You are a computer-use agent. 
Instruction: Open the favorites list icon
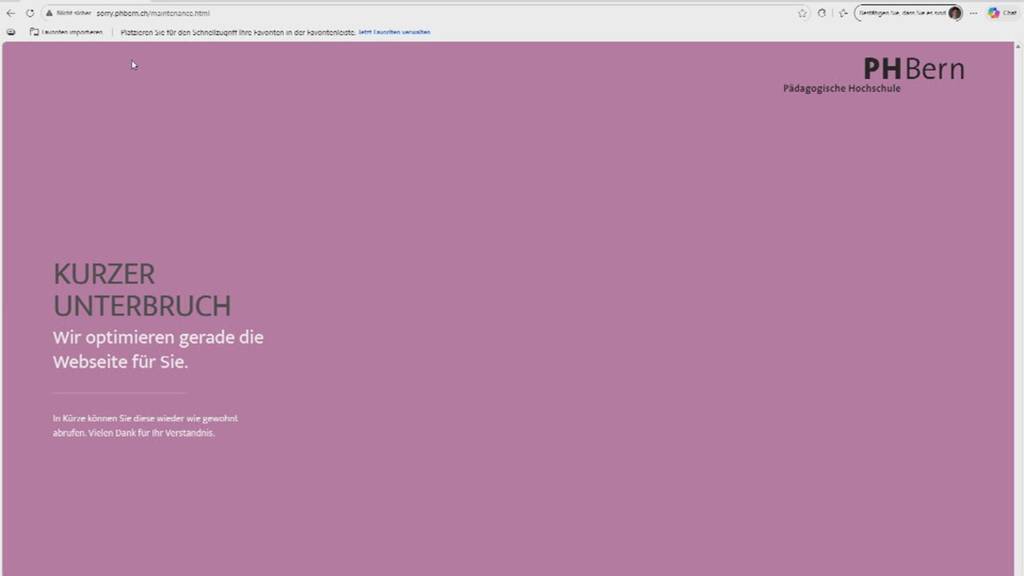tap(843, 13)
